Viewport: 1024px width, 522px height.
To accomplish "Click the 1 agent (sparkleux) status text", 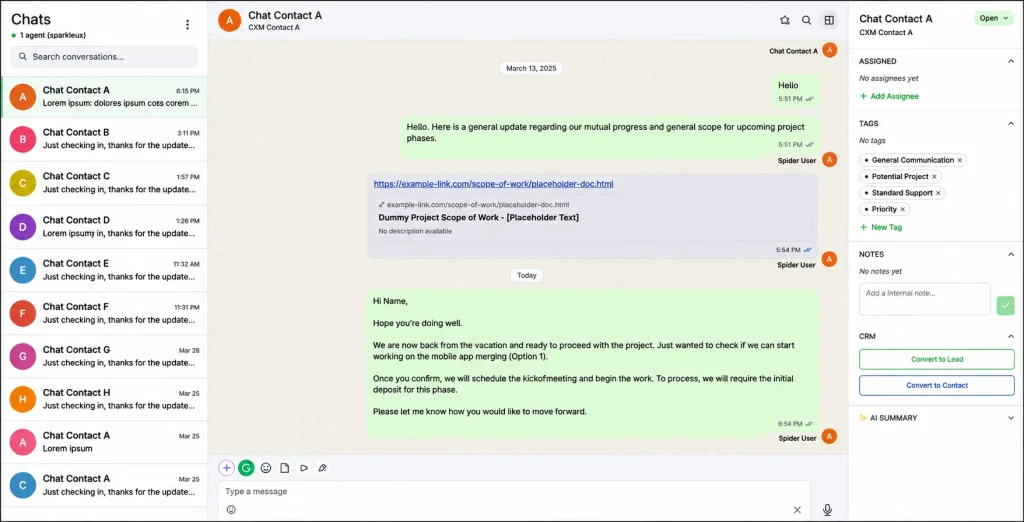I will click(x=52, y=35).
